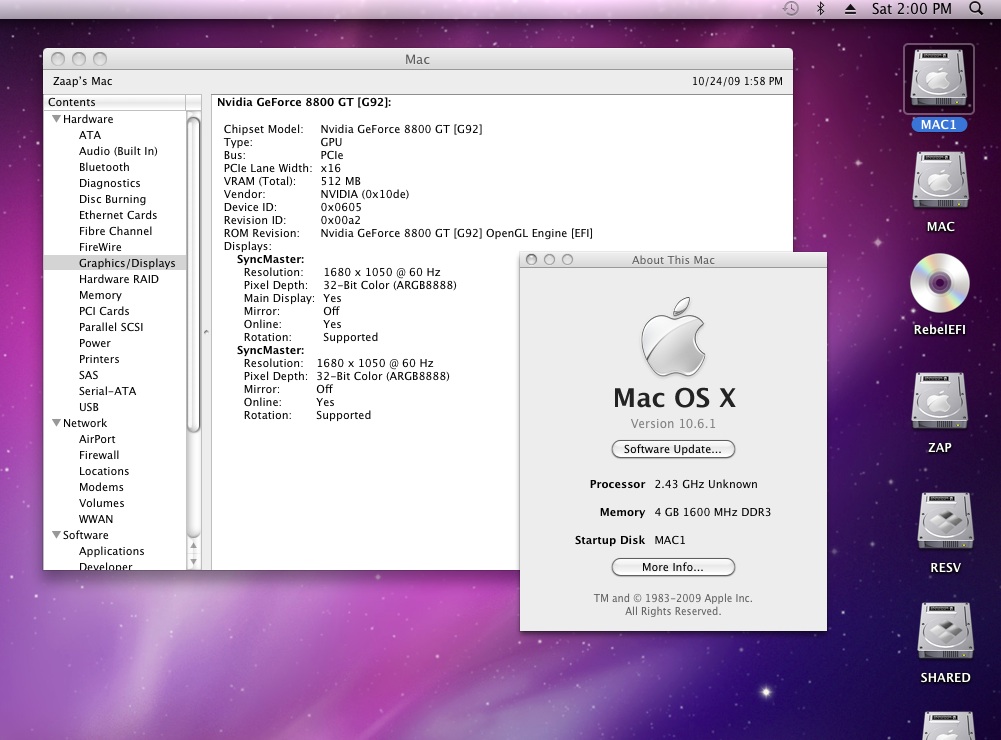Click Software Update button
1001x740 pixels.
[673, 449]
